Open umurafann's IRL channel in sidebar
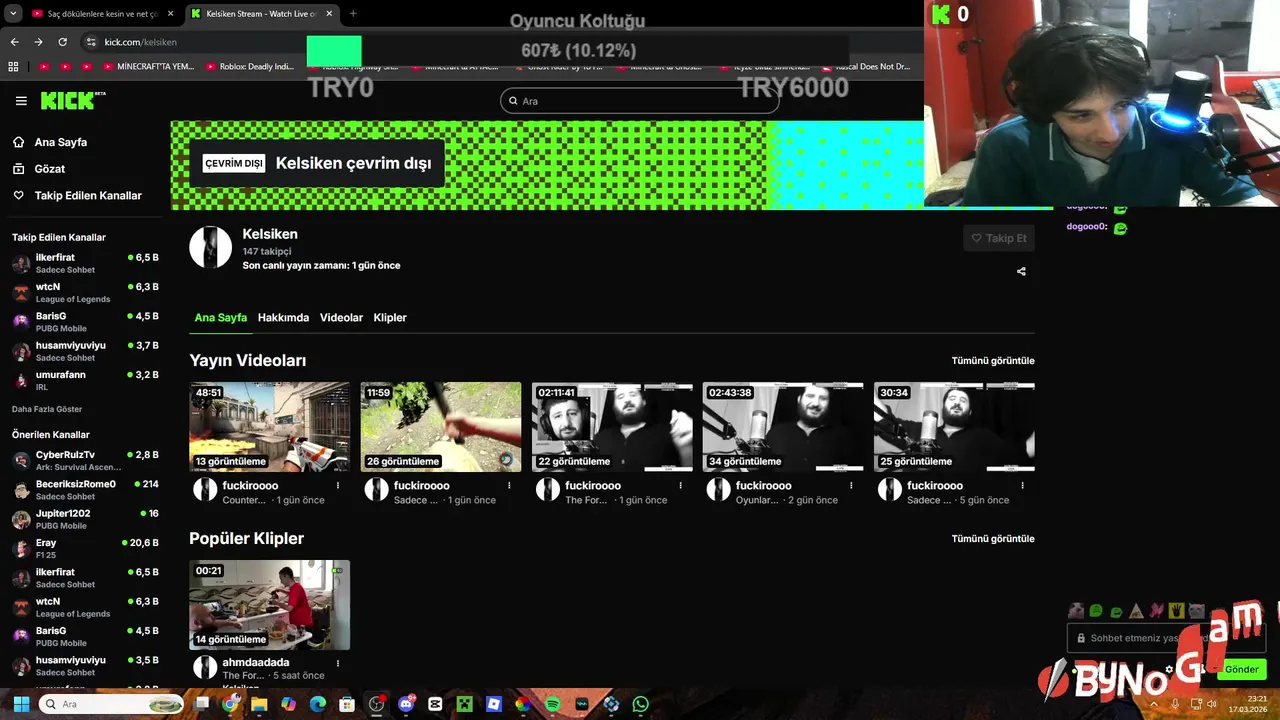The image size is (1280, 720). [x=85, y=380]
